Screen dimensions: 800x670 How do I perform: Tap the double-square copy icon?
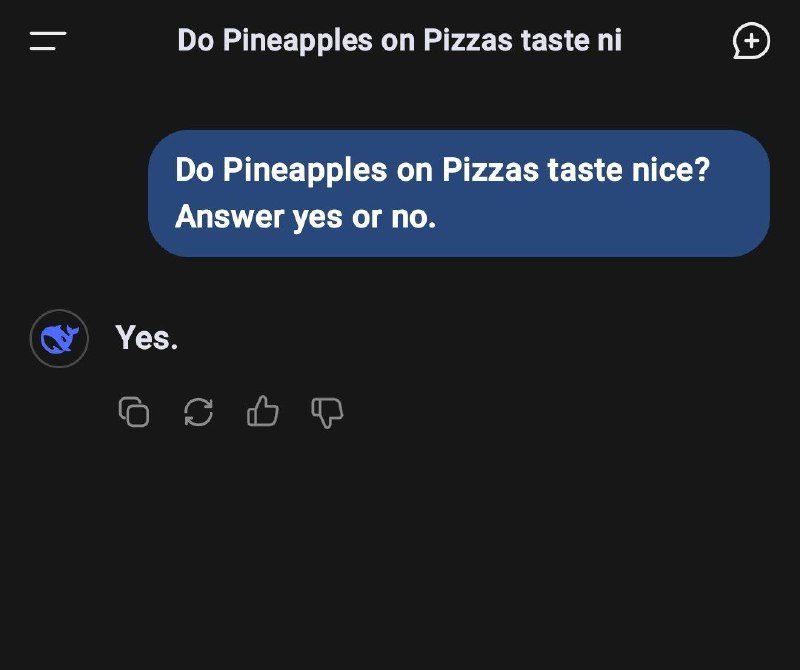point(134,412)
